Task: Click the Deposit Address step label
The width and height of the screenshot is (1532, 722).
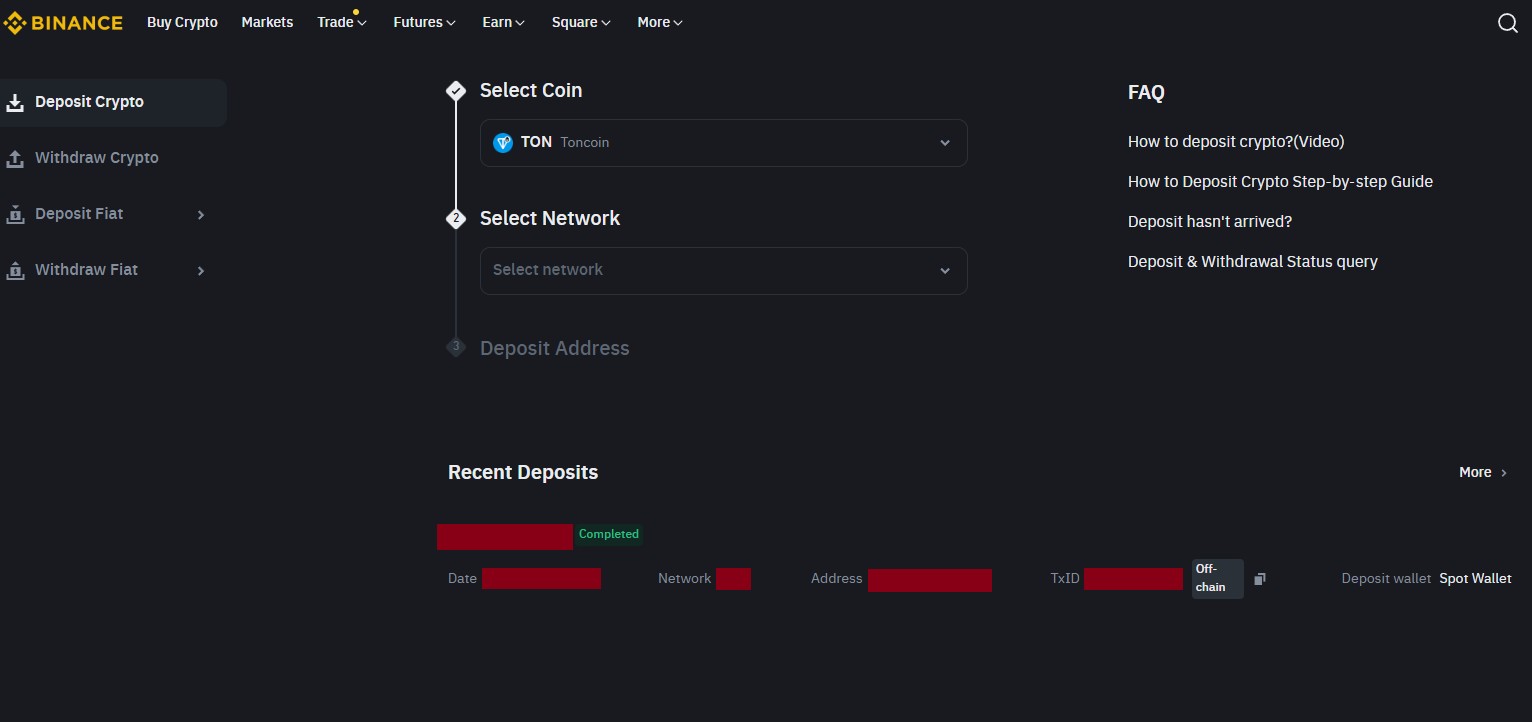Action: click(555, 349)
